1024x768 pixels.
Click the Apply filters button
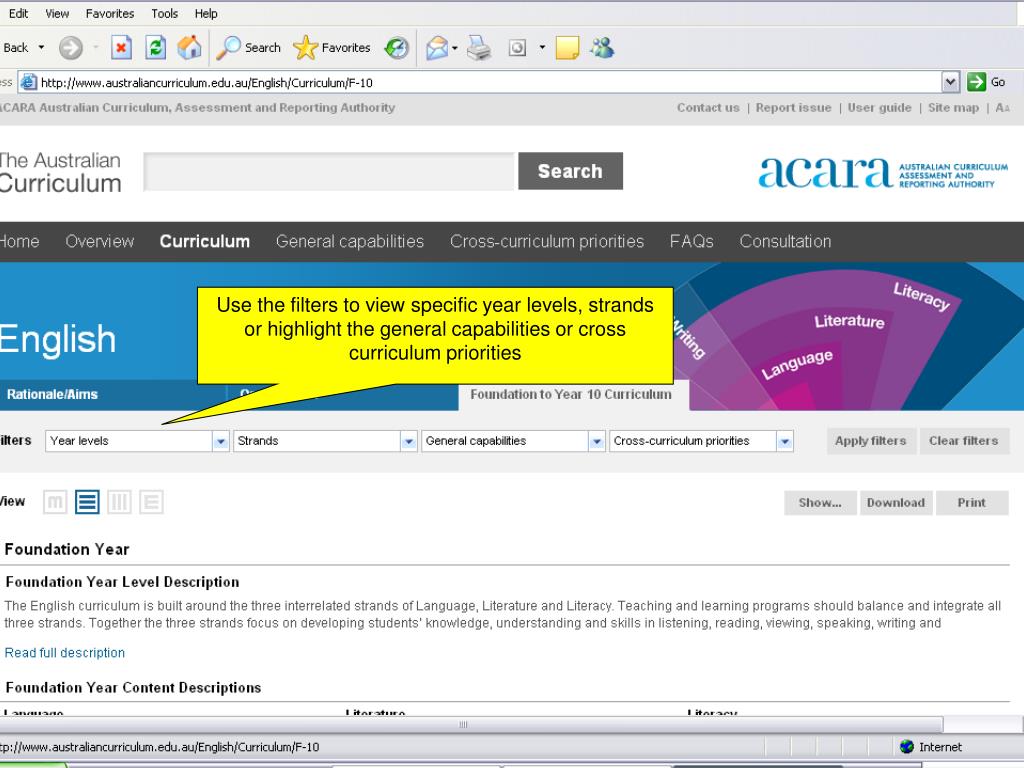[871, 441]
